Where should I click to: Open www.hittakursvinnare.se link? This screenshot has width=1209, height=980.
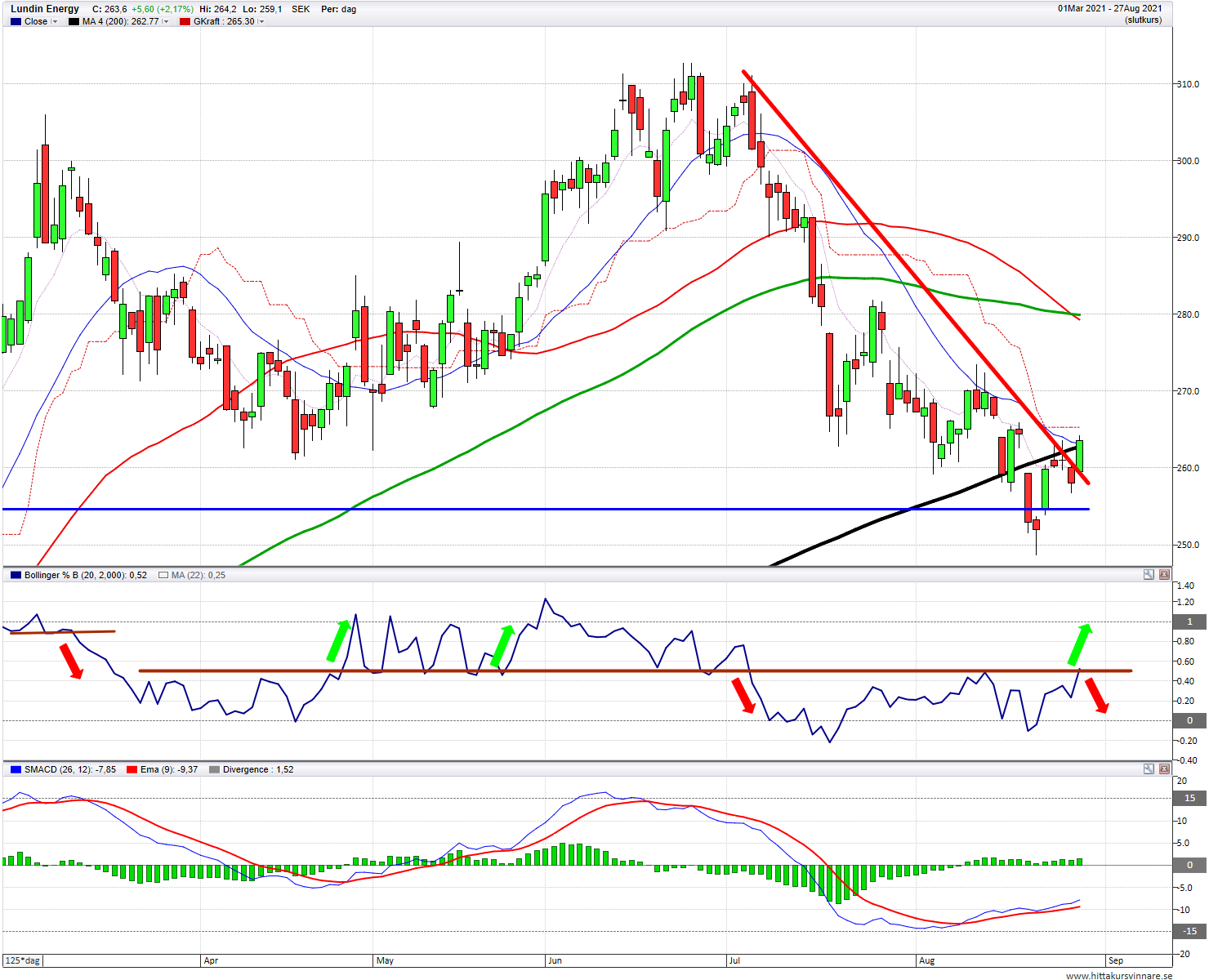[1119, 975]
